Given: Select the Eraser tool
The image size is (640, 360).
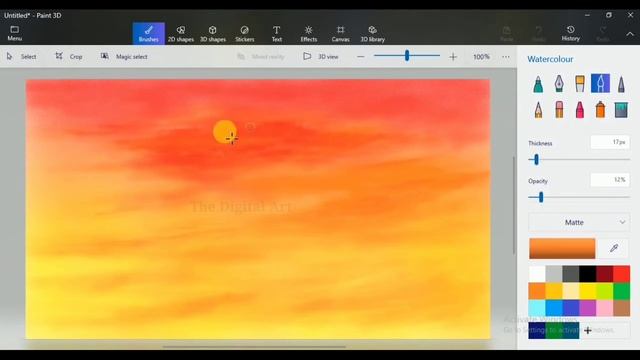Looking at the screenshot, I should [x=559, y=110].
